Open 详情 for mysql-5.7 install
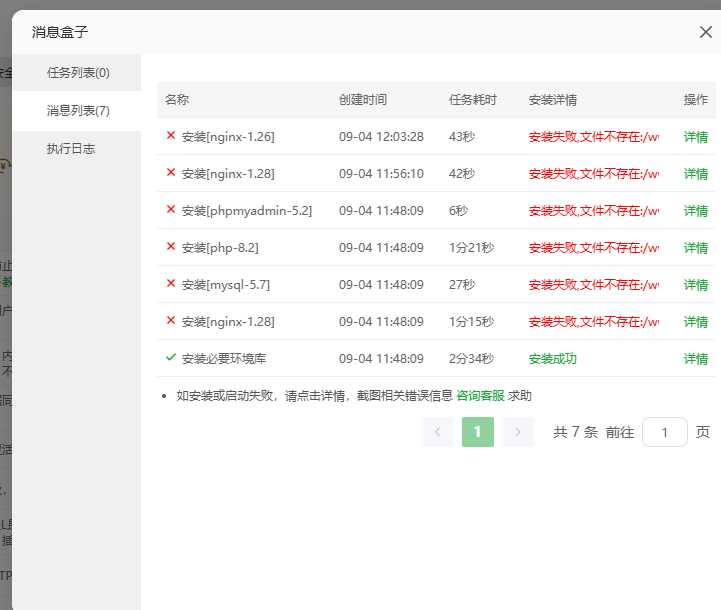Screen dimensions: 721x610 pos(695,285)
